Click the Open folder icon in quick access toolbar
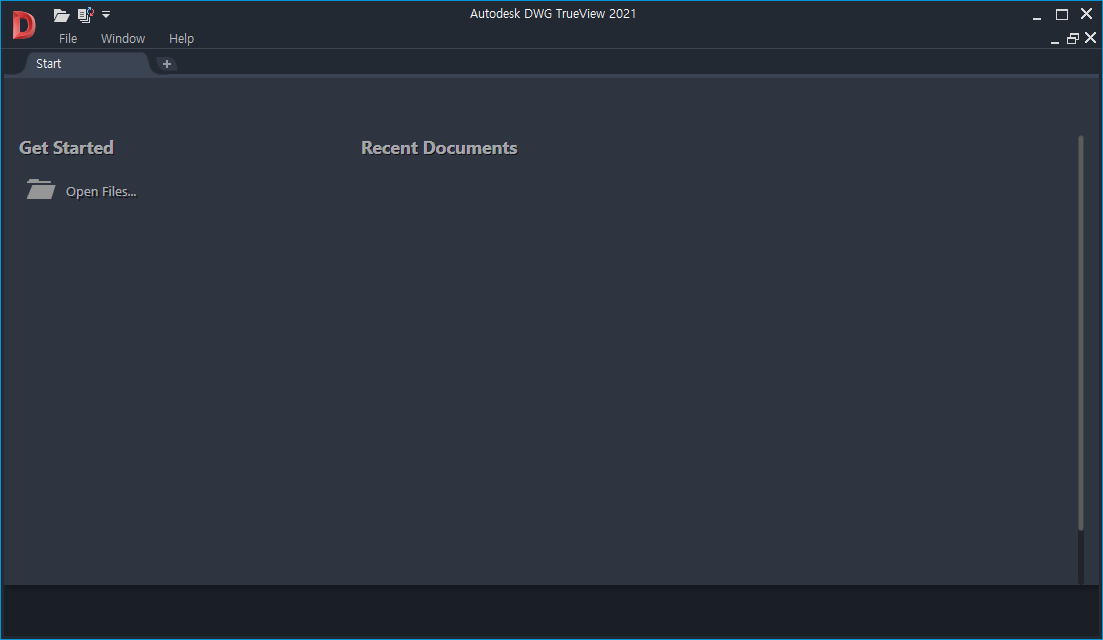The image size is (1103, 640). tap(61, 15)
